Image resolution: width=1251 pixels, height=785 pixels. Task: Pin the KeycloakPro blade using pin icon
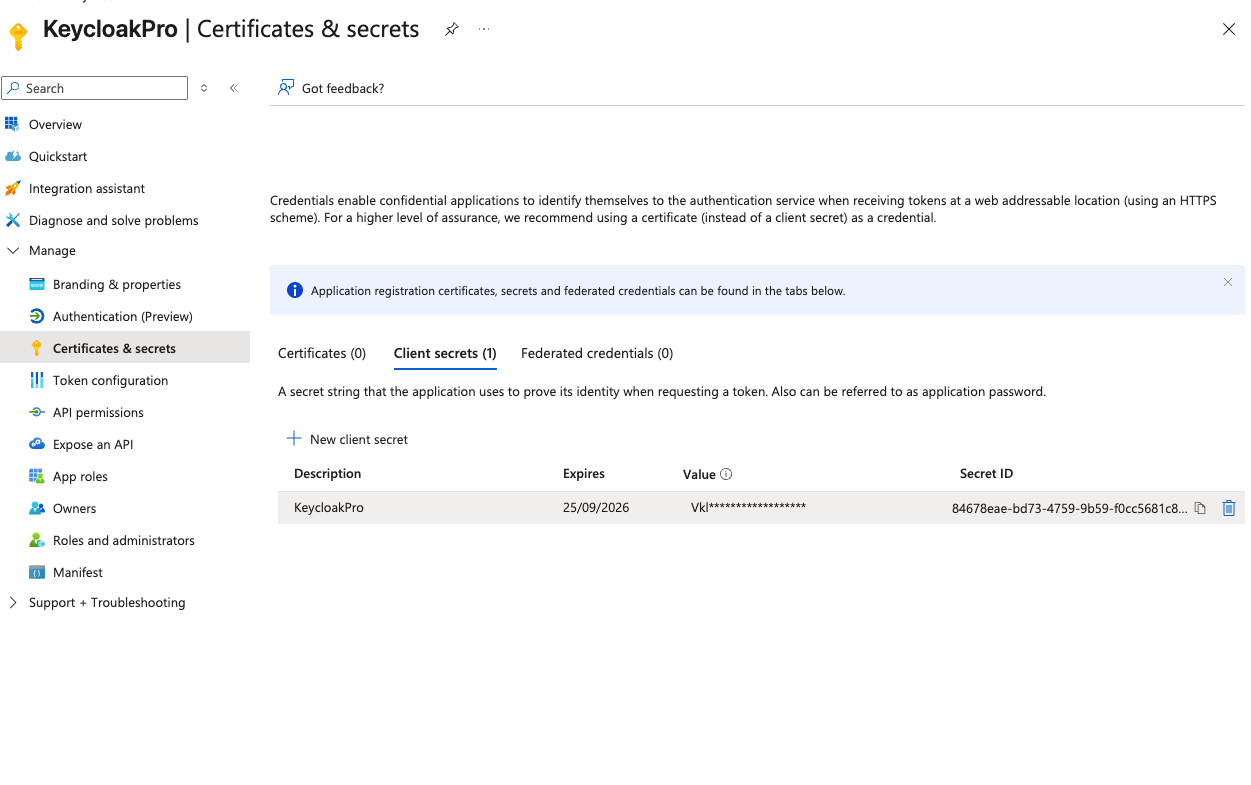tap(451, 30)
